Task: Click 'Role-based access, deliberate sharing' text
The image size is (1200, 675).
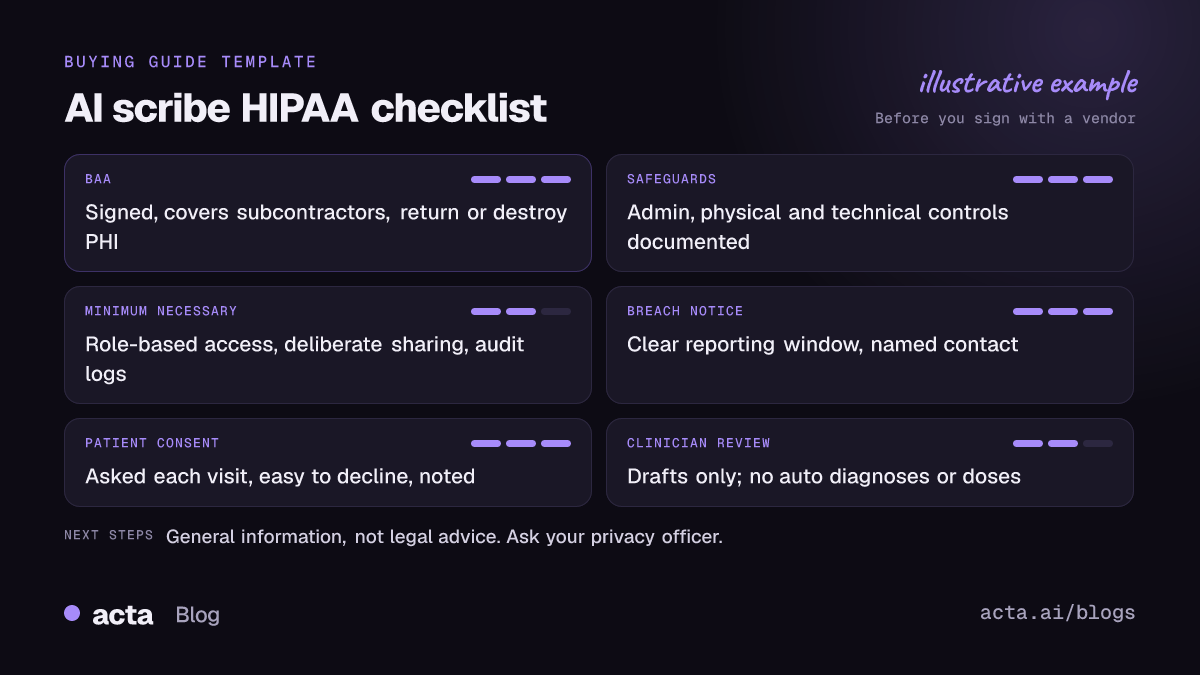Action: click(305, 359)
